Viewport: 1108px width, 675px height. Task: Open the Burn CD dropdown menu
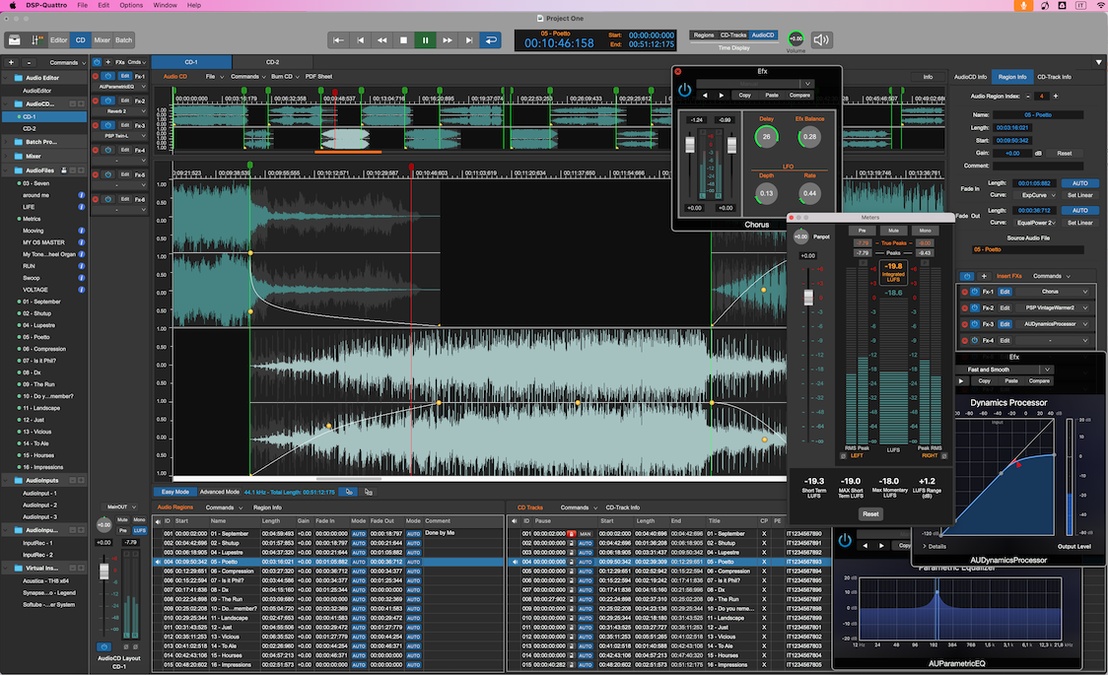click(x=284, y=76)
